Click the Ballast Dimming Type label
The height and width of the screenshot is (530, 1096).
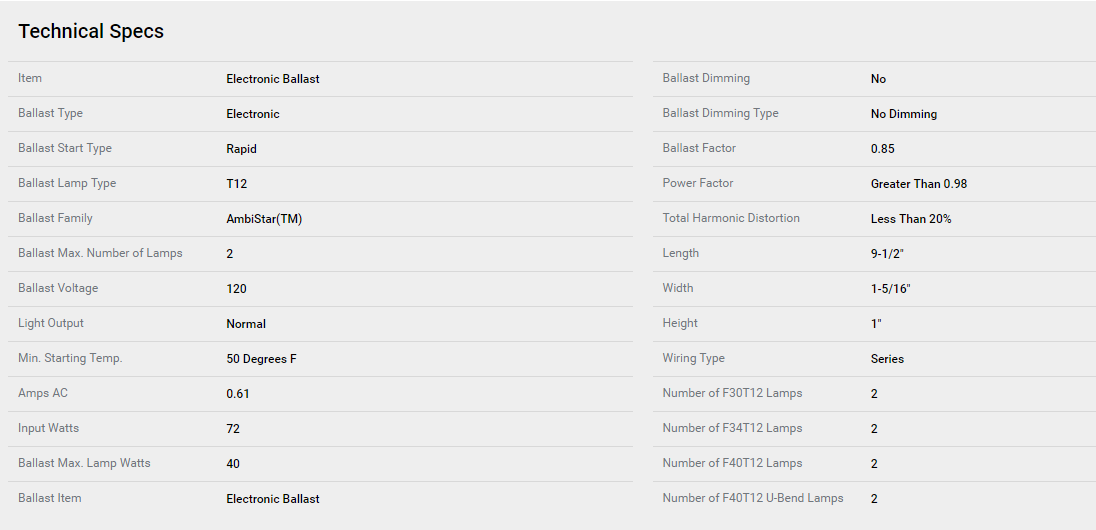click(x=720, y=113)
